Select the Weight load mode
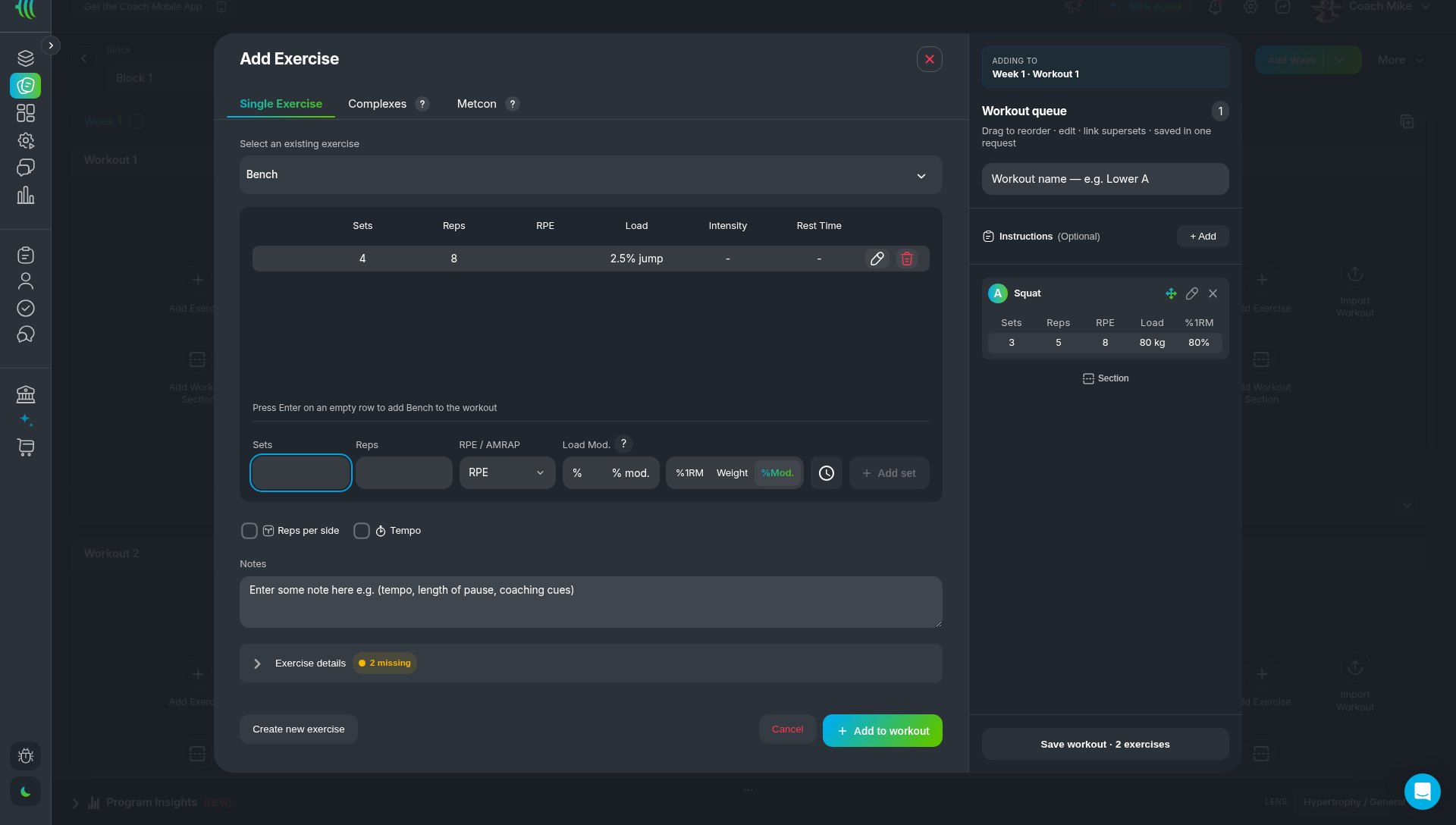Viewport: 1456px width, 825px height. click(x=732, y=473)
